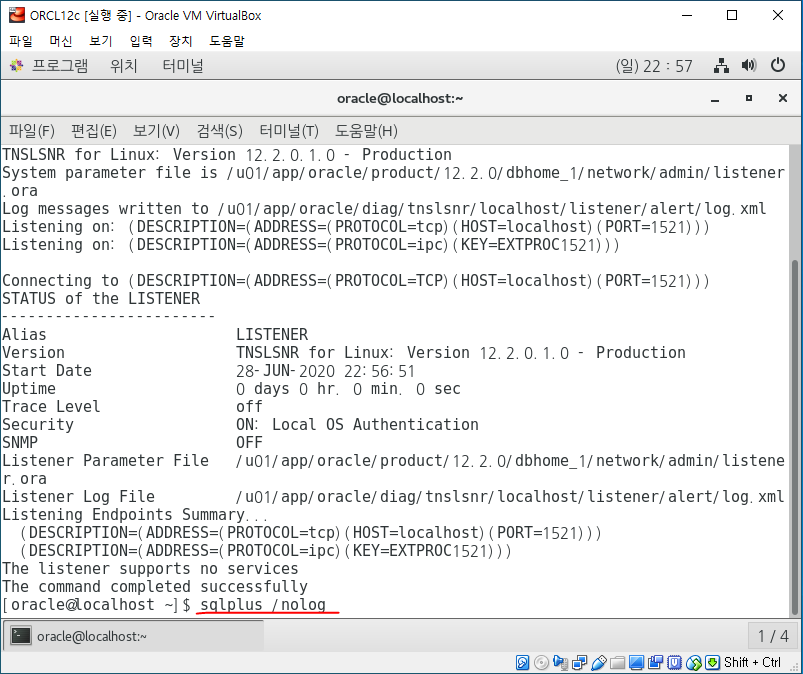Open the terminal 파일(F) menu
The image size is (803, 674).
pyautogui.click(x=31, y=131)
